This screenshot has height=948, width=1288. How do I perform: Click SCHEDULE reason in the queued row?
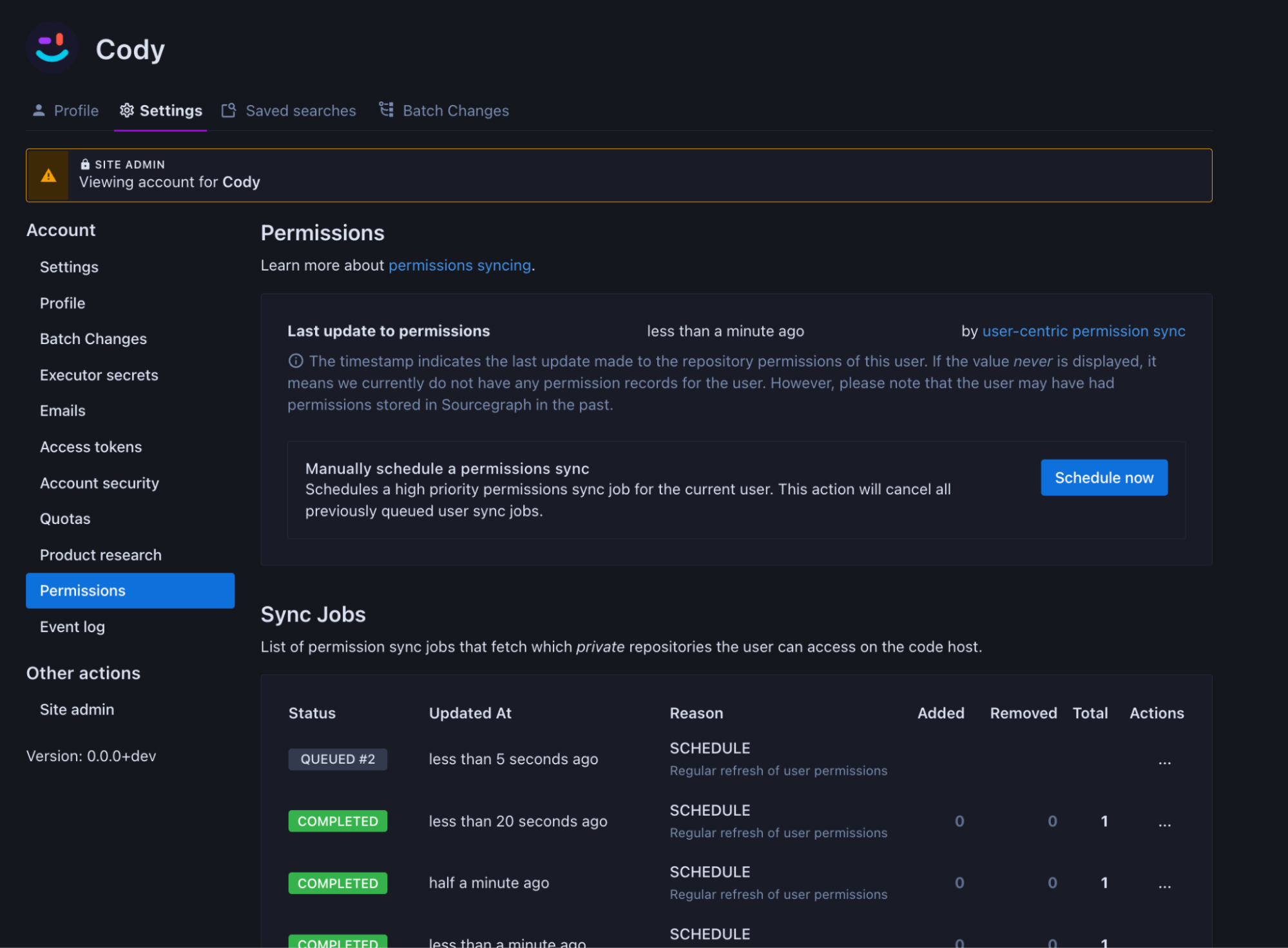point(710,748)
